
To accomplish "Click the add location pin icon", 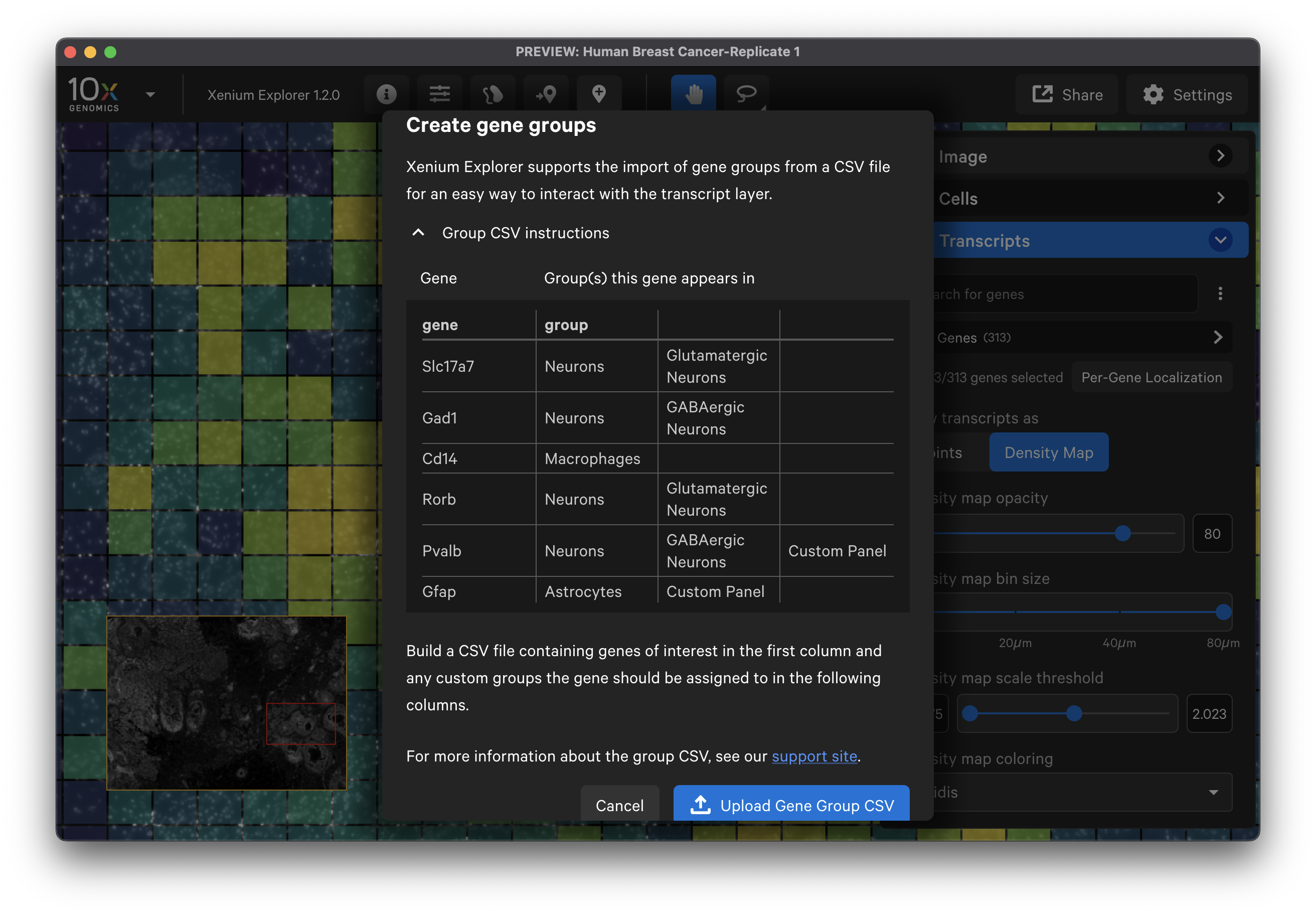I will [x=599, y=94].
